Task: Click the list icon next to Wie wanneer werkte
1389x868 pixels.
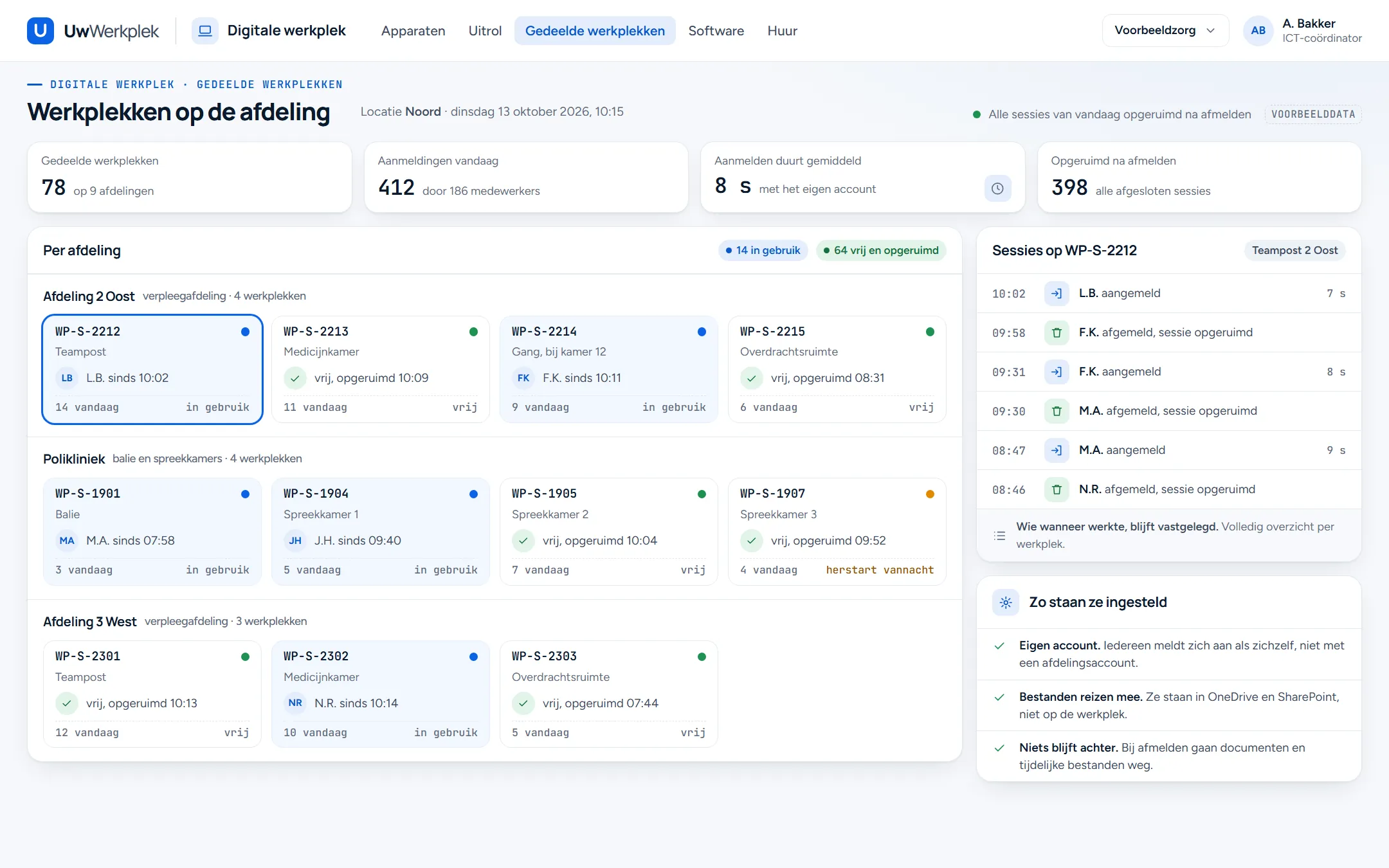Action: (999, 536)
